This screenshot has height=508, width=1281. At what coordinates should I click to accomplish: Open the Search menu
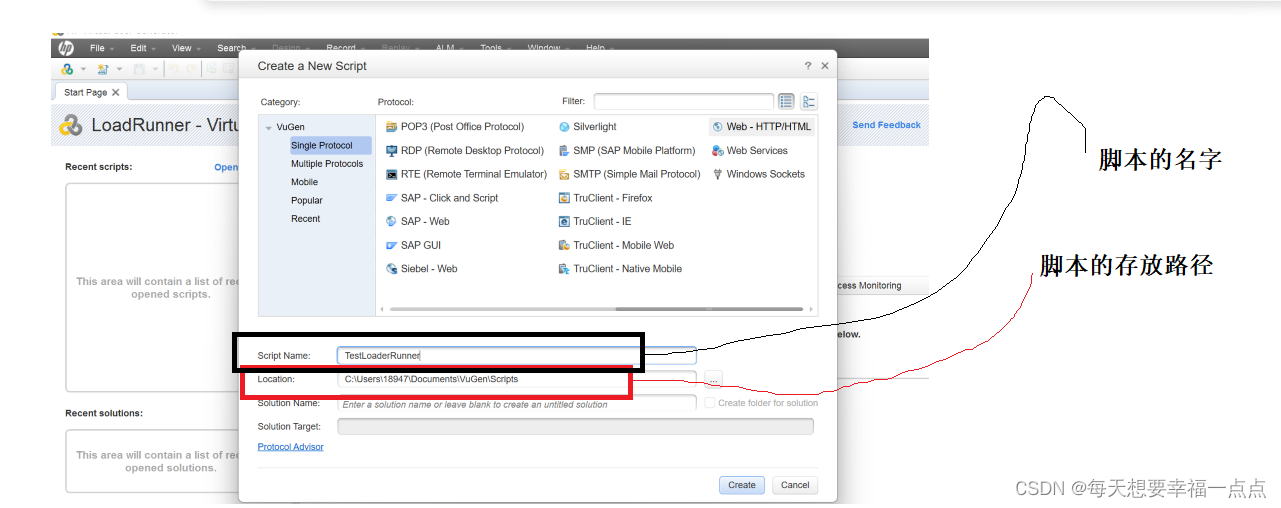231,48
